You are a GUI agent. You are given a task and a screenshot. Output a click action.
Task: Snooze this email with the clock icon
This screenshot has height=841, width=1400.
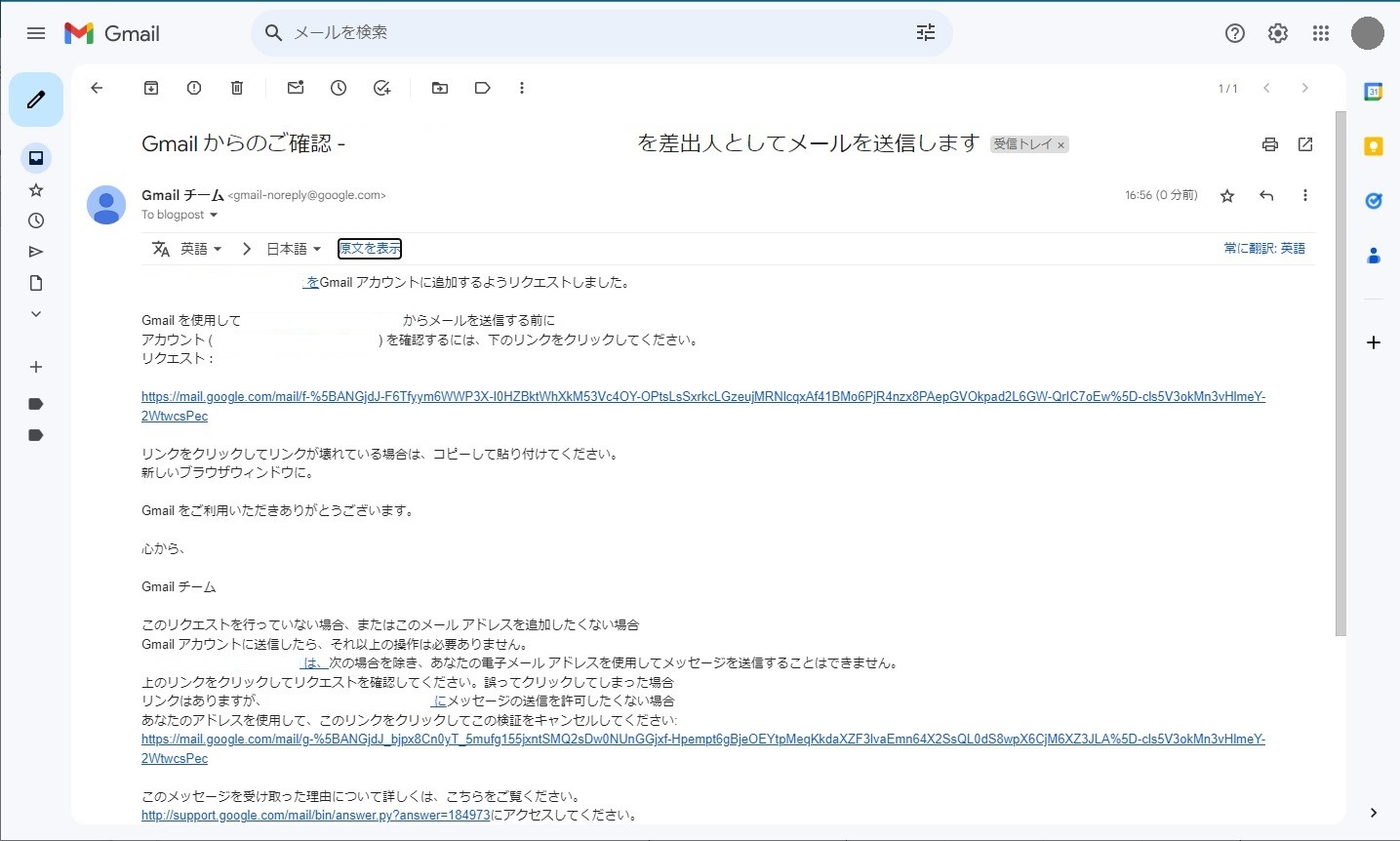click(339, 88)
